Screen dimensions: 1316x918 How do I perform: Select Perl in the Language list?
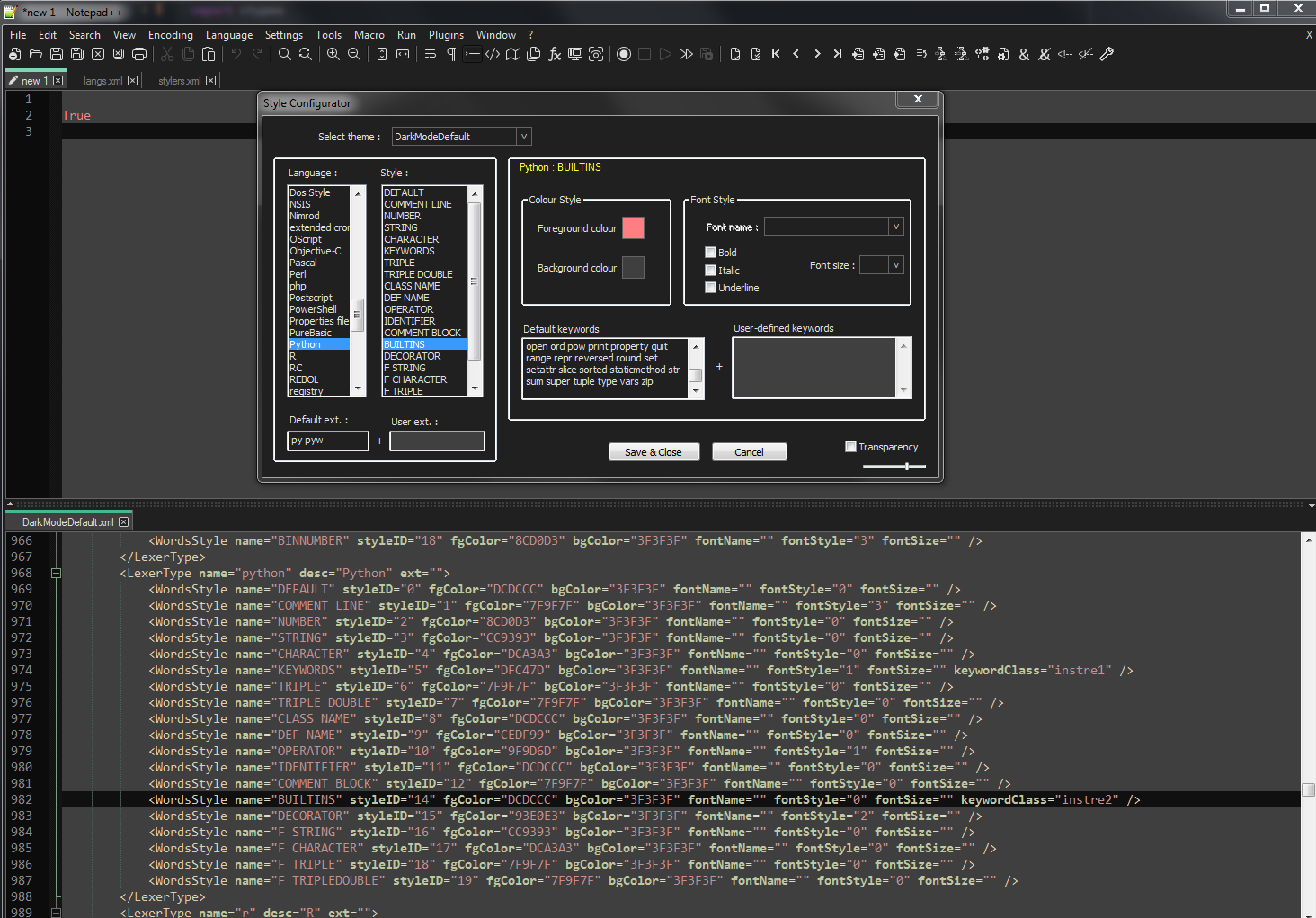pyautogui.click(x=319, y=274)
